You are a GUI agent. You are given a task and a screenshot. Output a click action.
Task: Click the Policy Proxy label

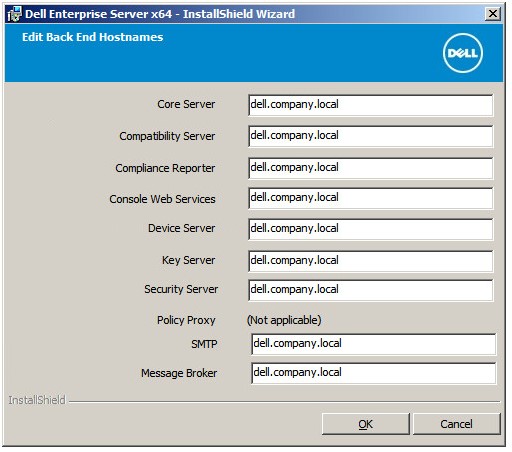pyautogui.click(x=186, y=320)
